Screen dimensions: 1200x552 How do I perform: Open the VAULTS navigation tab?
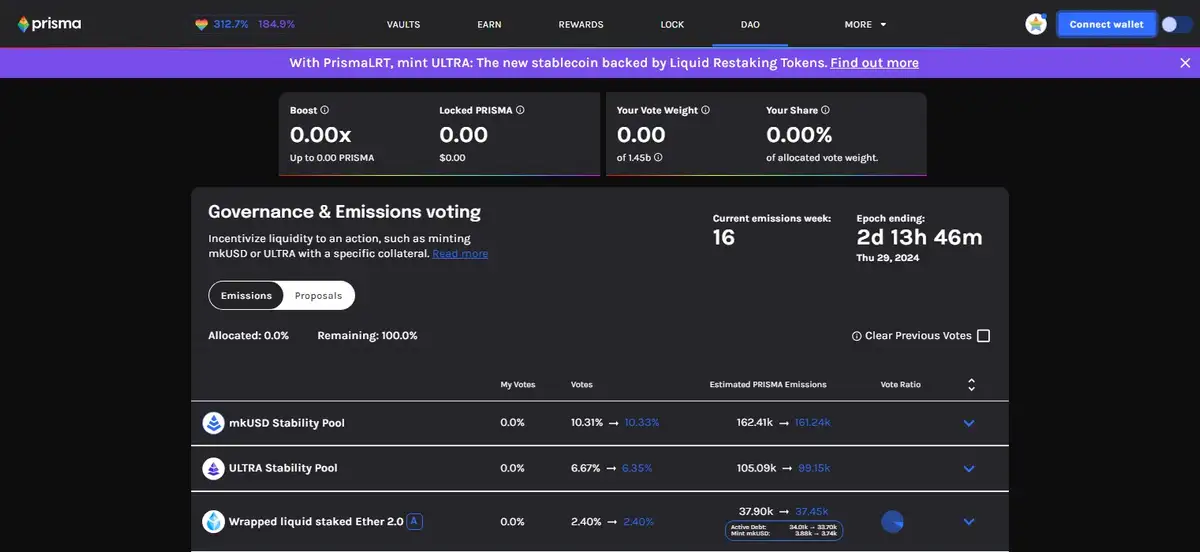point(403,24)
